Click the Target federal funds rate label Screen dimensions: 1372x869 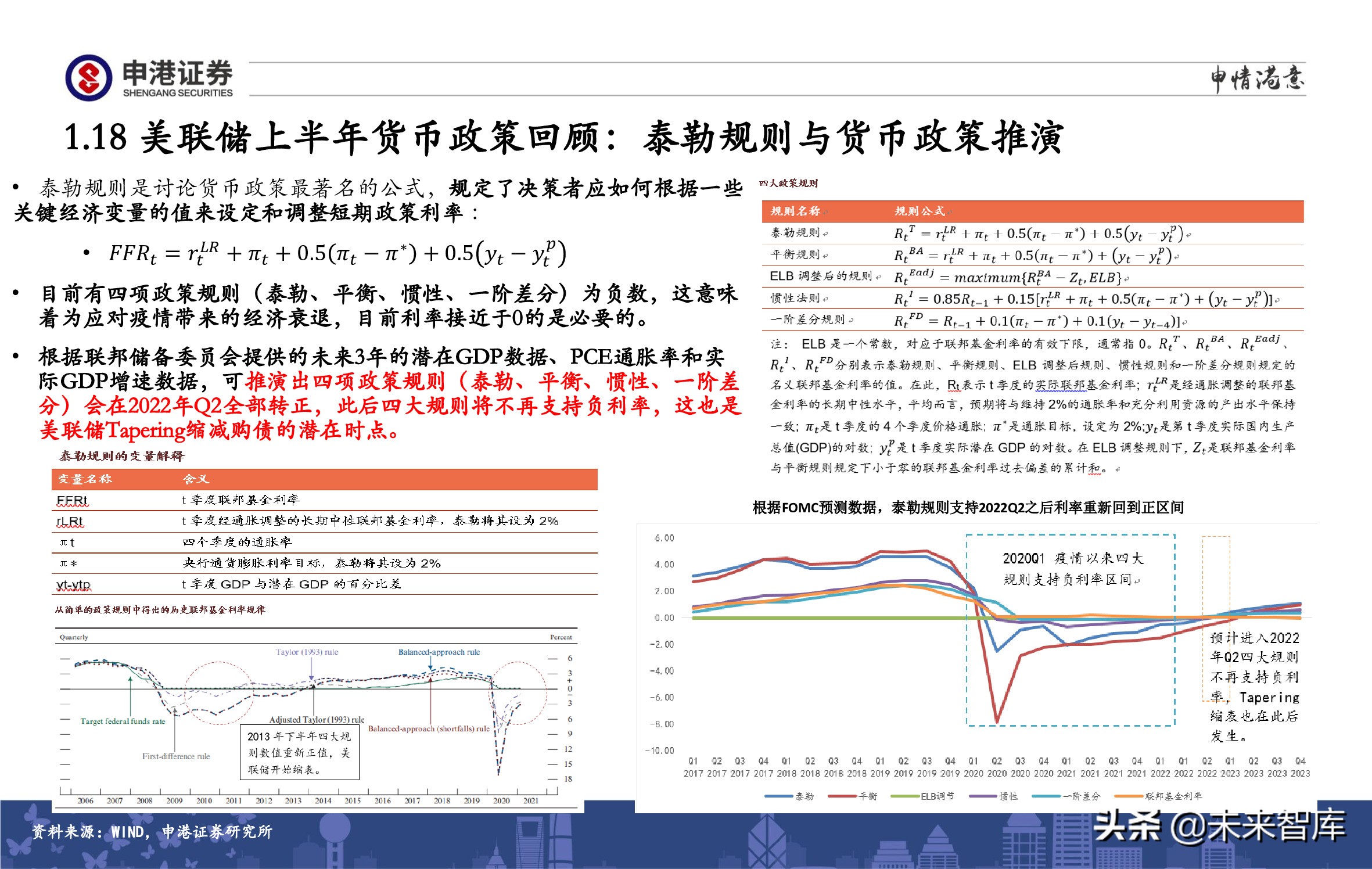coord(123,721)
